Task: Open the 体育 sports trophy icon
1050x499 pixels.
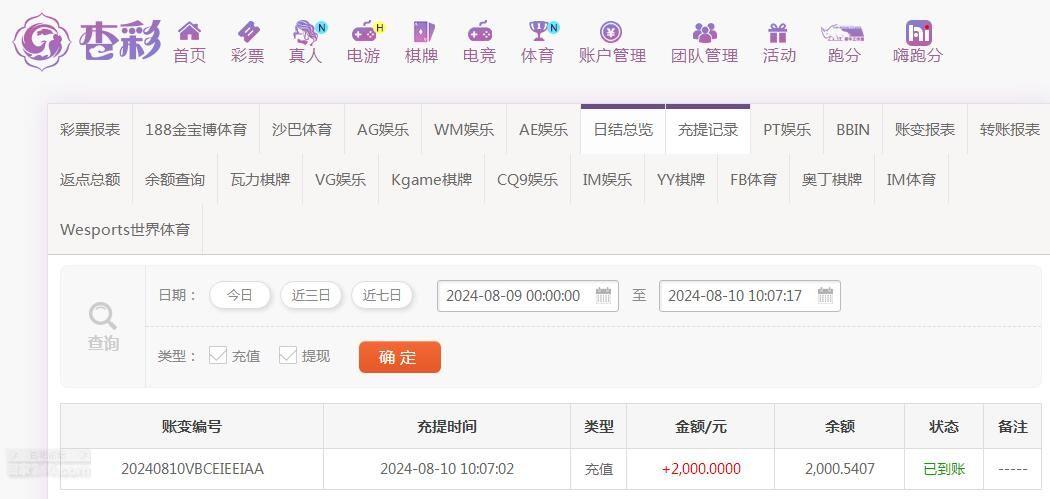Action: click(x=540, y=31)
